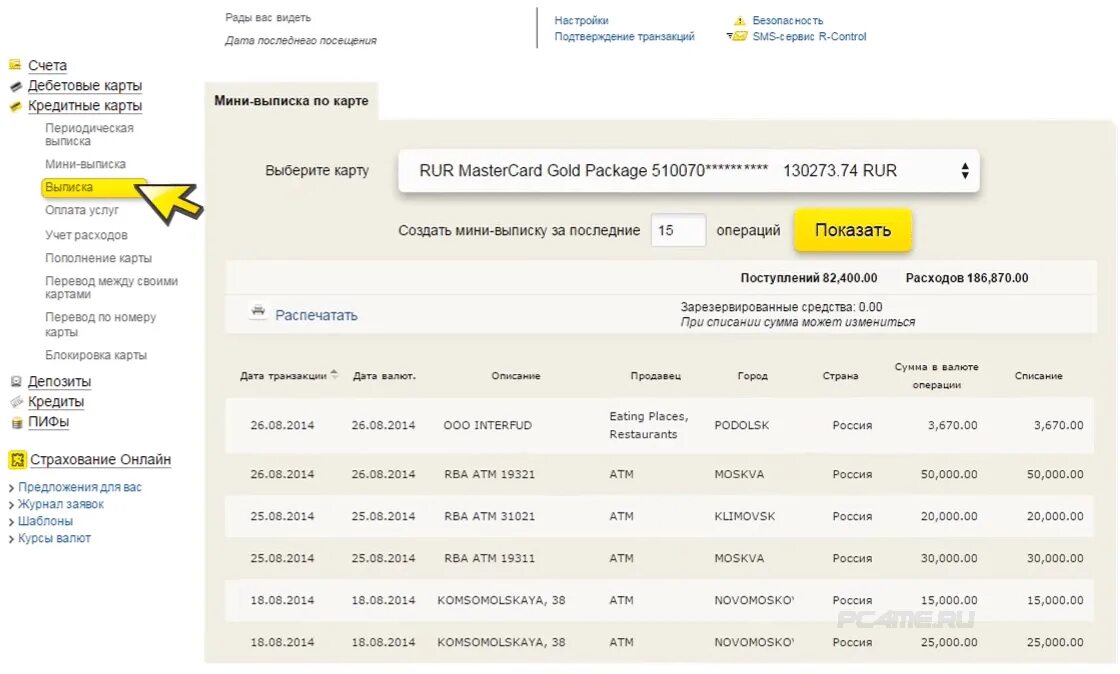This screenshot has height=674, width=1120.
Task: Sort by Дата транзакции column arrow
Action: coord(334,375)
